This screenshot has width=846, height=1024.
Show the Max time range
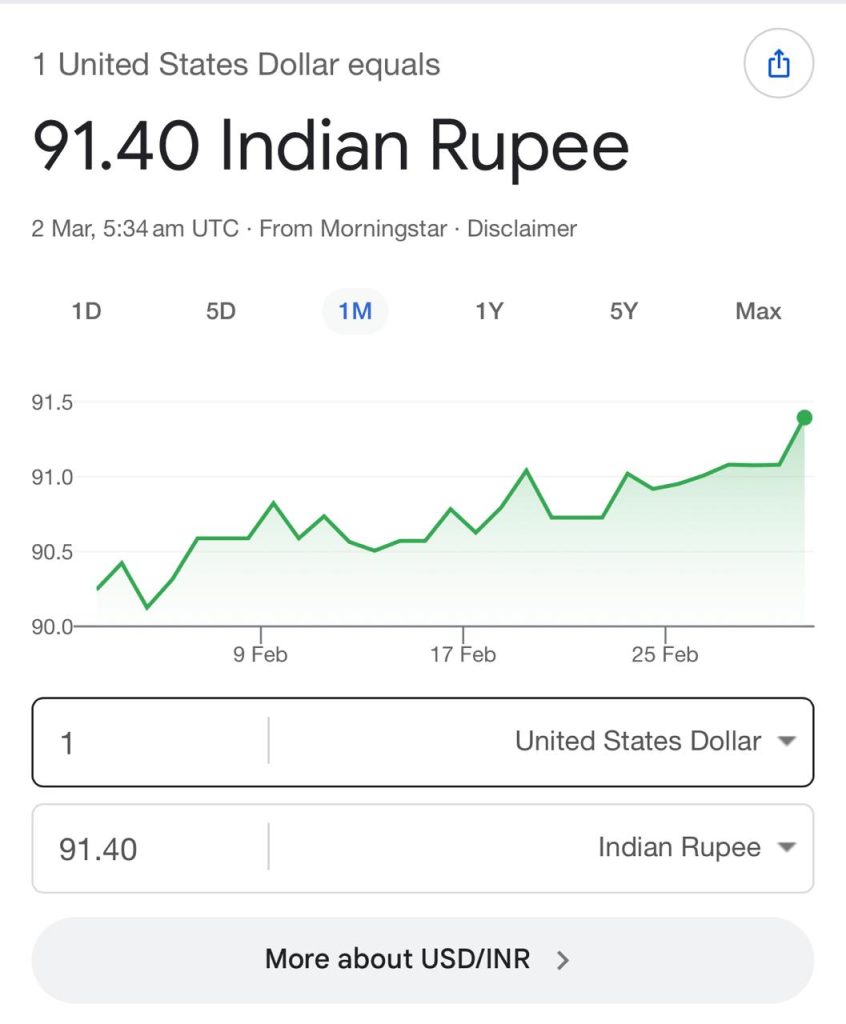coord(758,311)
